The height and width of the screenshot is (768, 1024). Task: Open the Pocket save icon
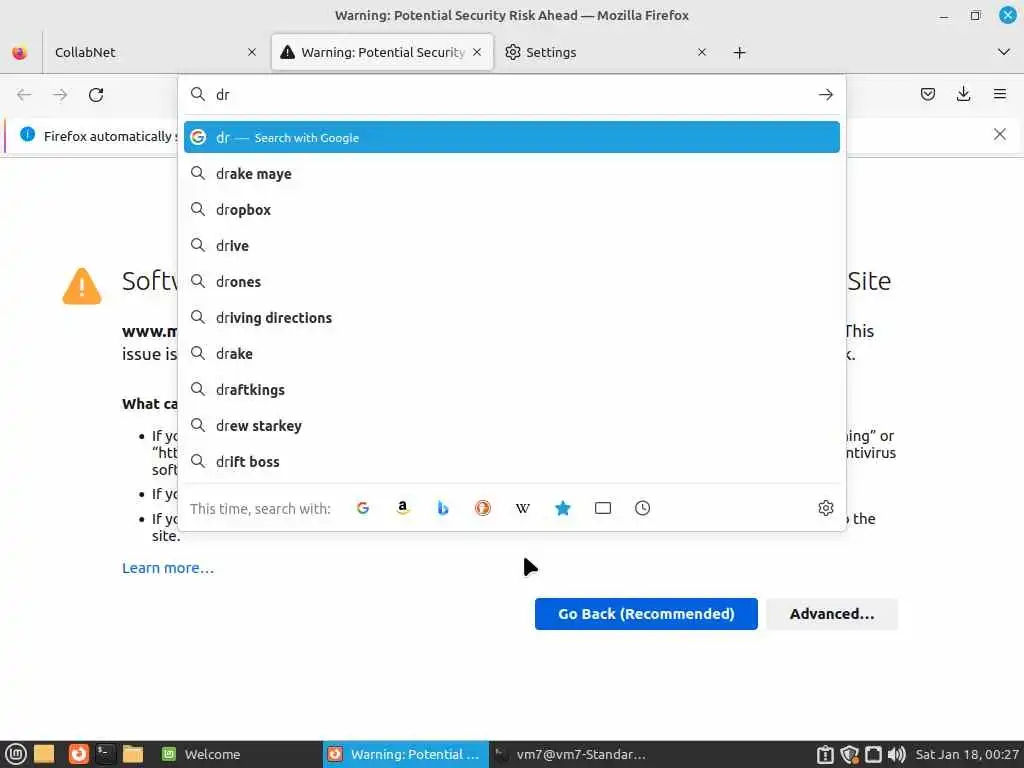[927, 95]
